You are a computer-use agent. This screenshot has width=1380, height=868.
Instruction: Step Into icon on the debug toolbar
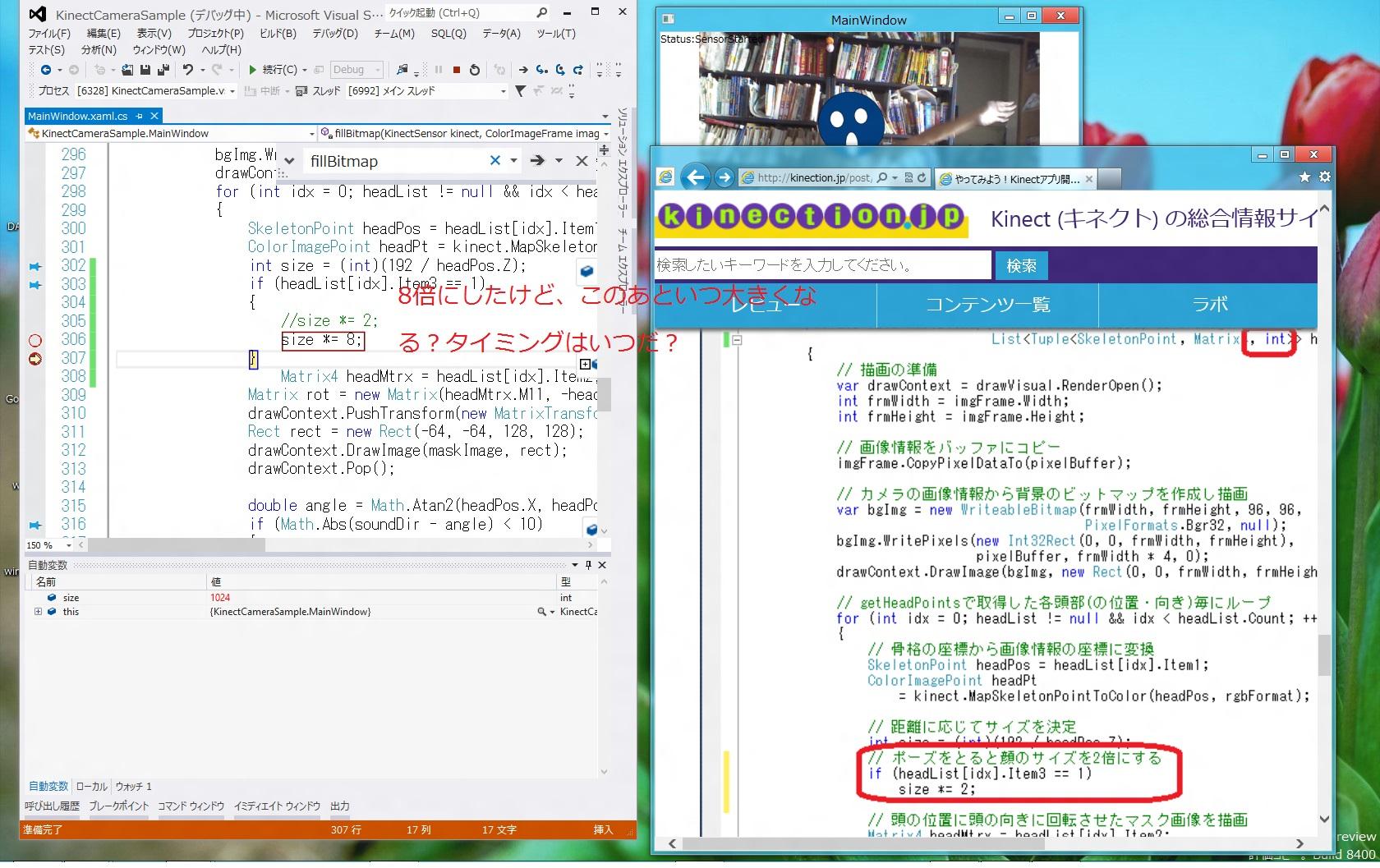(541, 70)
